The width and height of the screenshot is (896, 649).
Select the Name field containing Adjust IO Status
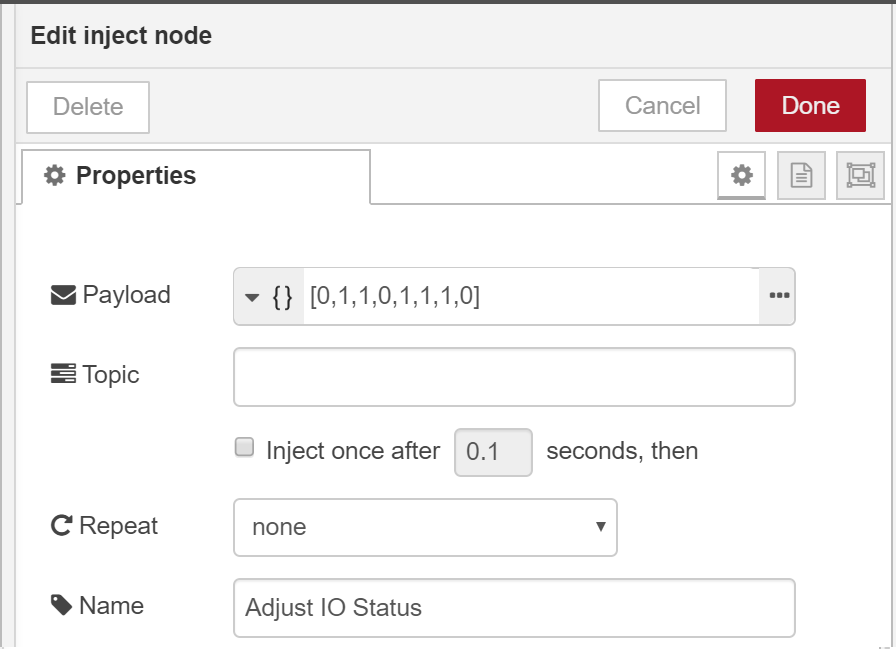(514, 606)
